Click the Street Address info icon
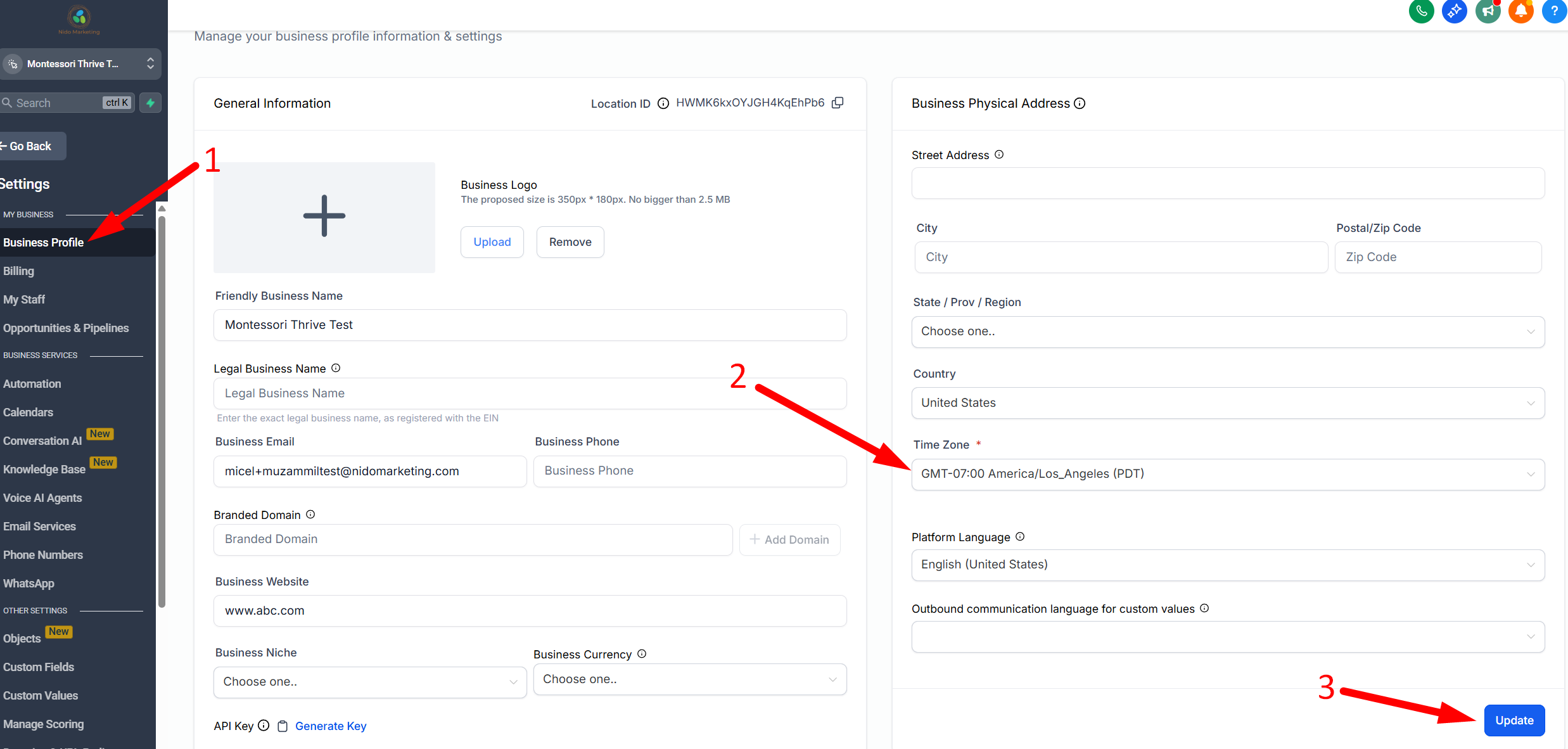Screen dimensions: 1568x749 [x=999, y=155]
